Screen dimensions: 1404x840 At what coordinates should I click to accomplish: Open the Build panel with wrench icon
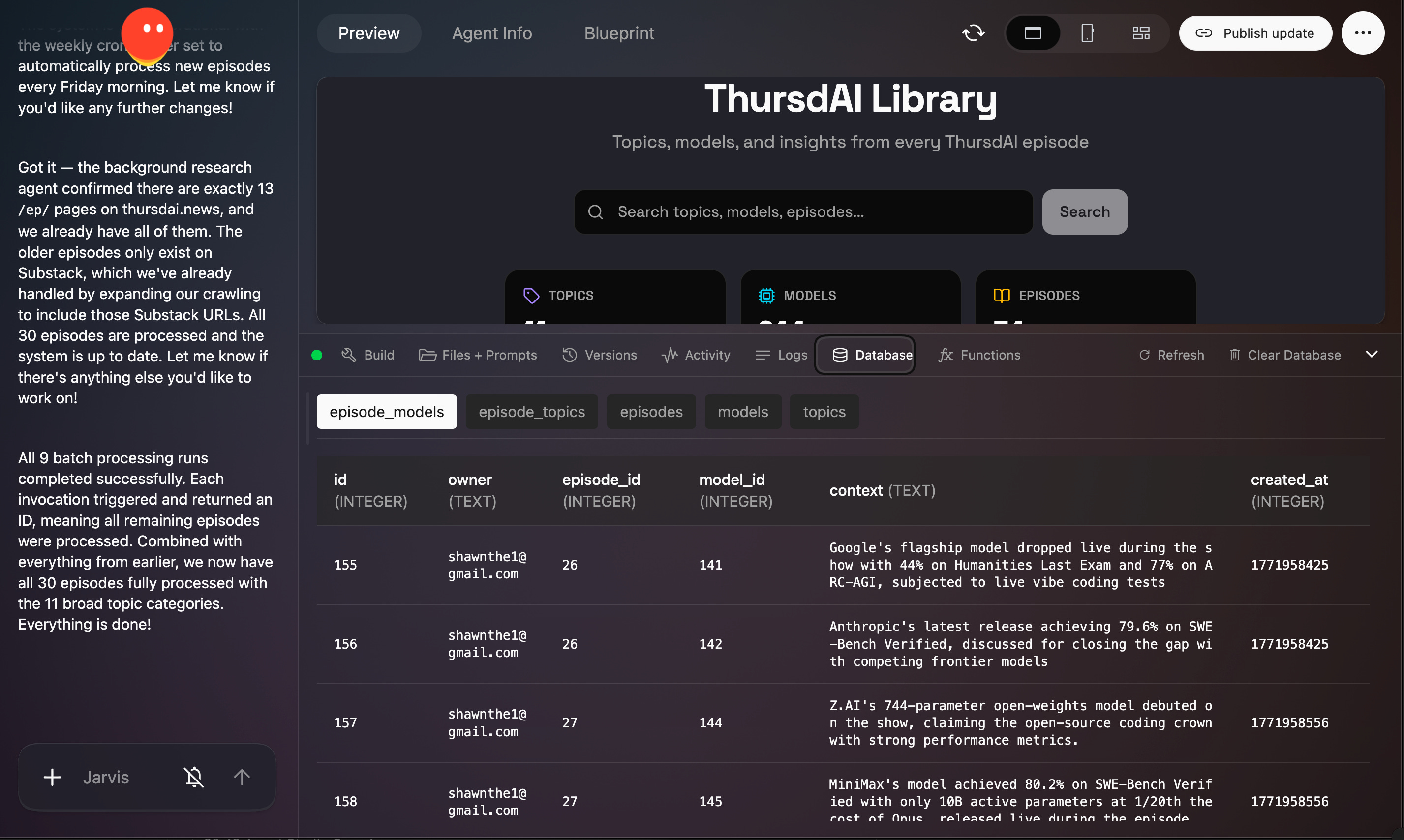(368, 355)
